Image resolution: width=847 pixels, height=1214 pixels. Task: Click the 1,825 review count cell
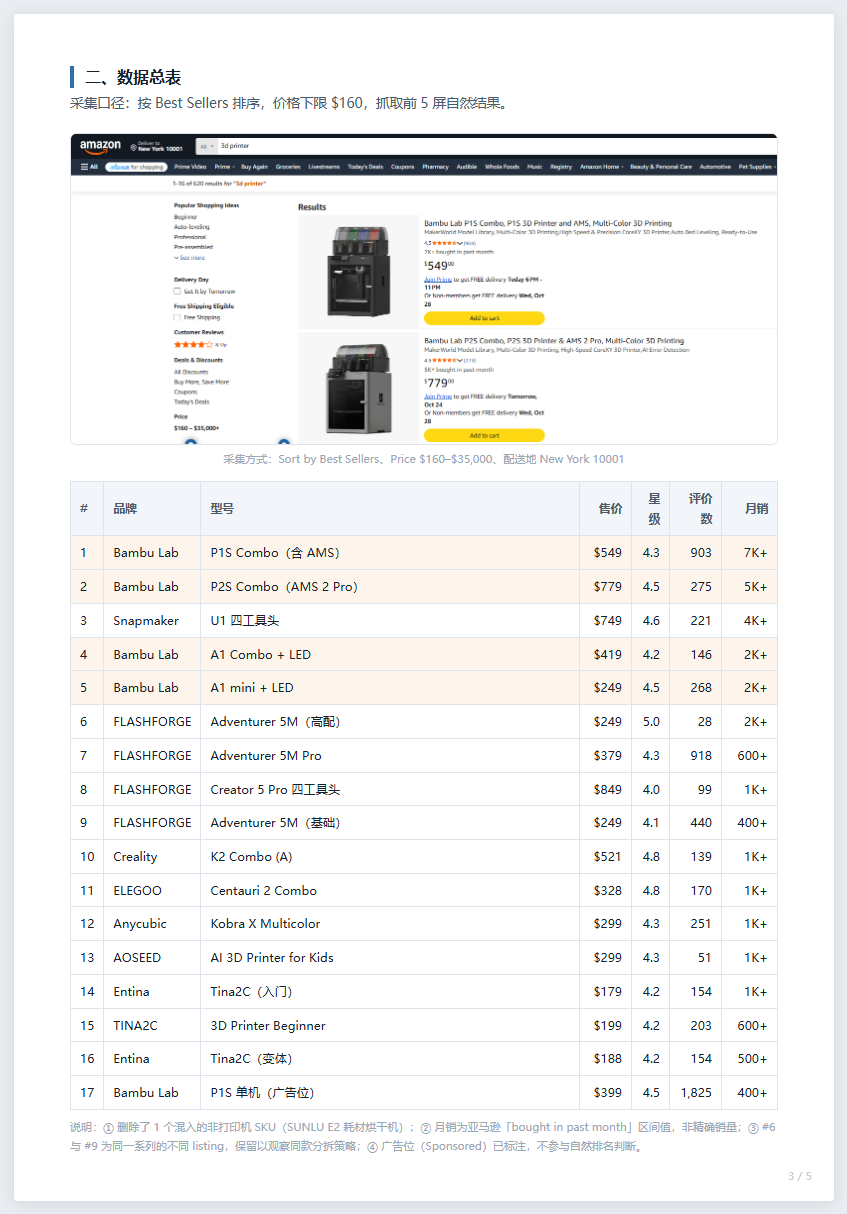tap(696, 1093)
